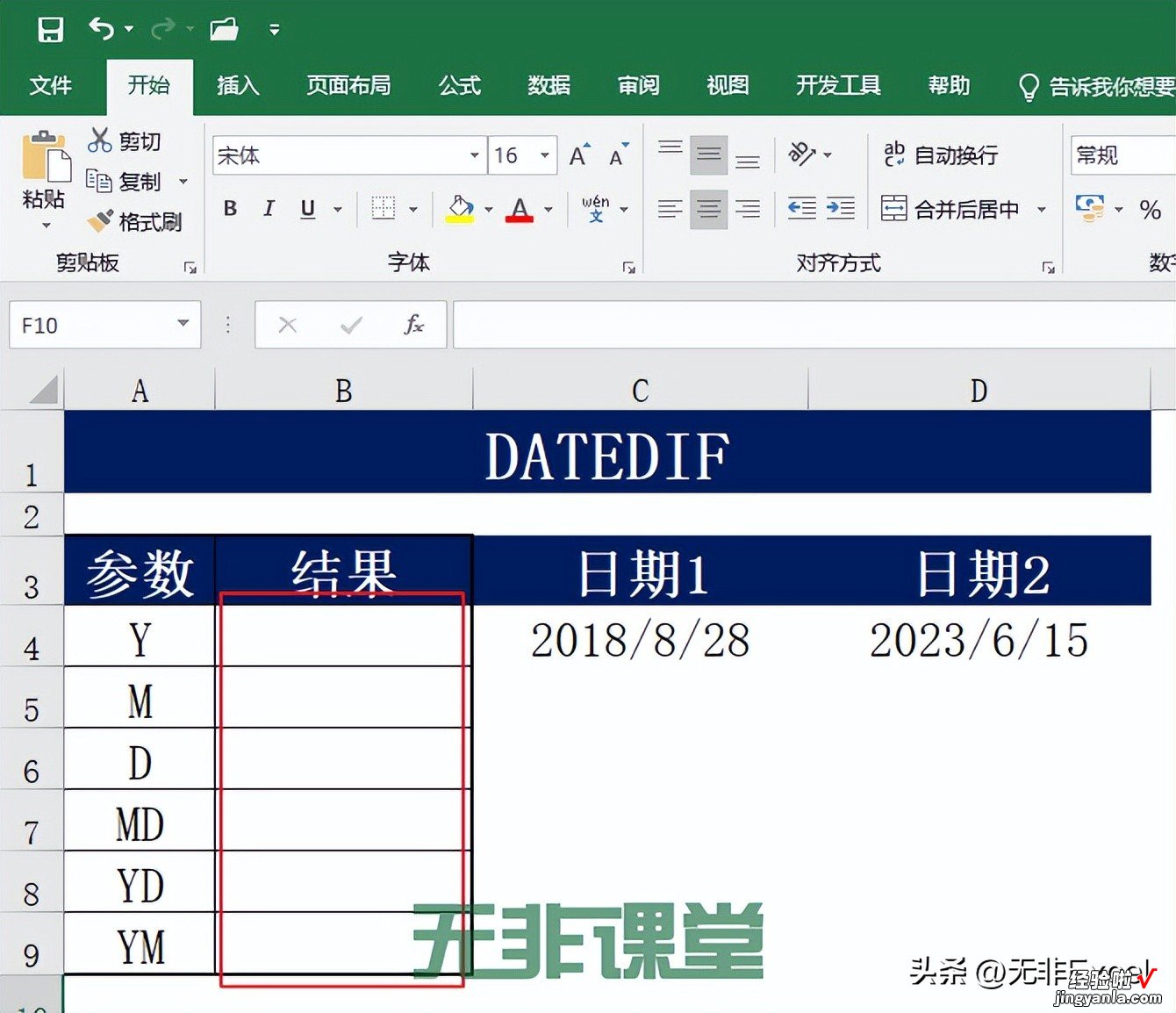Click the Select All corner triangle

point(43,390)
